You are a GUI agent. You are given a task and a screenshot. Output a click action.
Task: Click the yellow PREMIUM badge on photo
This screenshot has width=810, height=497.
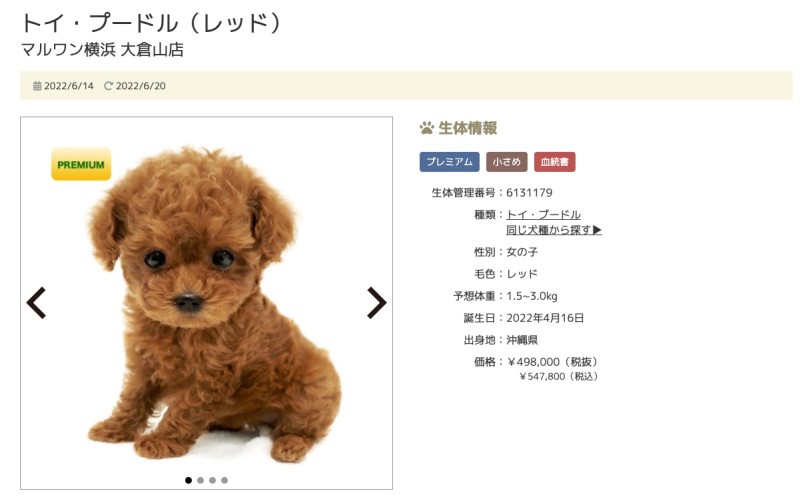pyautogui.click(x=81, y=164)
